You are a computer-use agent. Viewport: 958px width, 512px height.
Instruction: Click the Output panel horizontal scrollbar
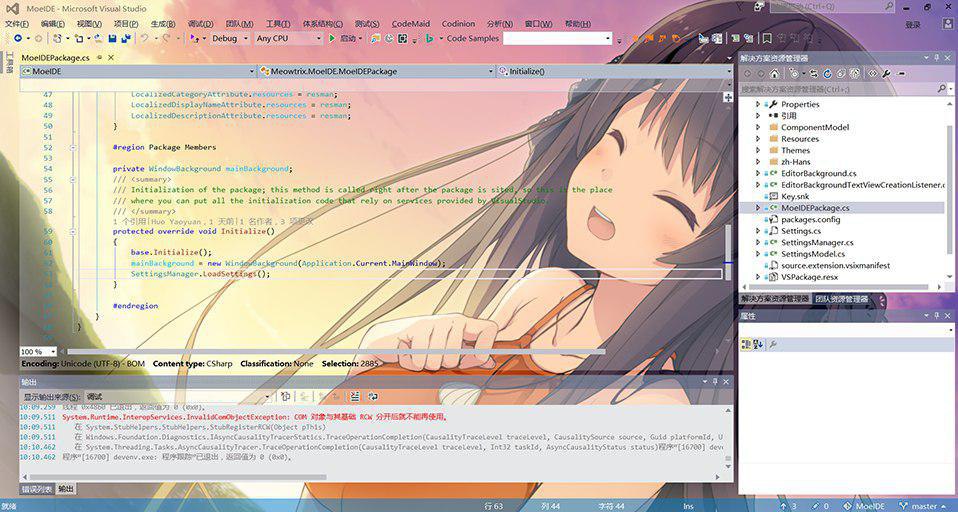(178, 477)
